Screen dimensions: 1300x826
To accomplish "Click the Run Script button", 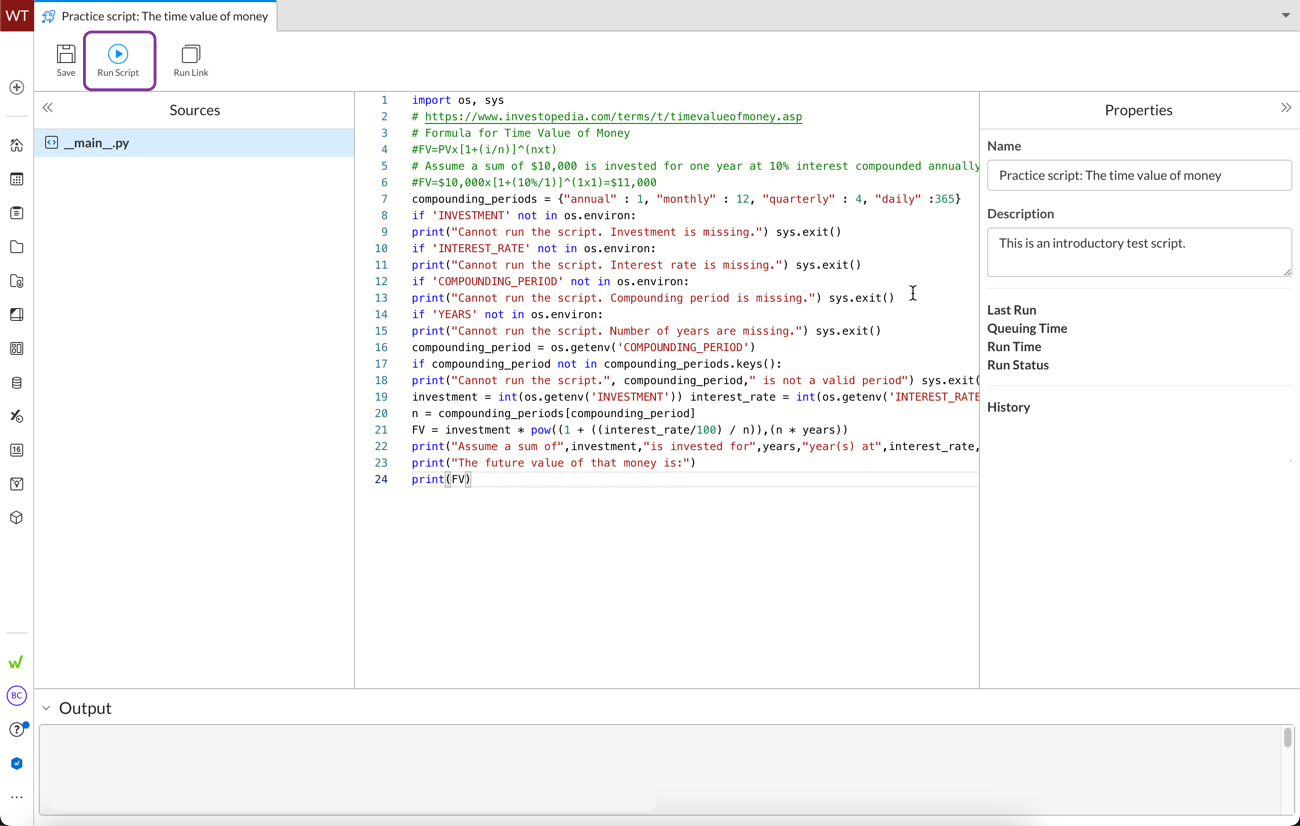I will [x=118, y=60].
